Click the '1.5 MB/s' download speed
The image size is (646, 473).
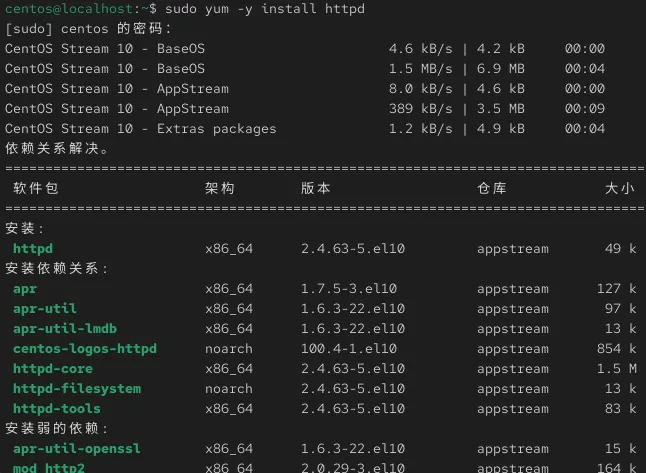[x=420, y=69]
